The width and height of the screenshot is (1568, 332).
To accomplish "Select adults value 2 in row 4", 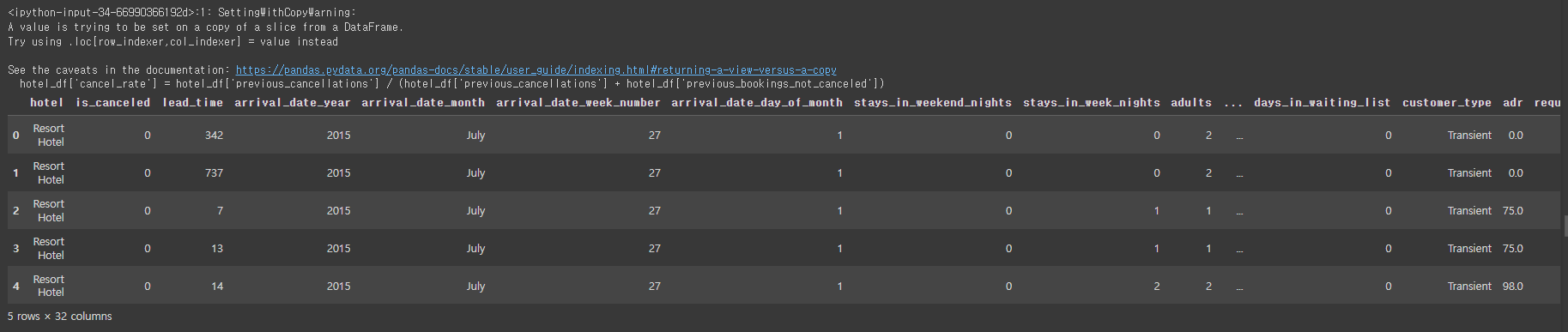I will pos(1208,286).
